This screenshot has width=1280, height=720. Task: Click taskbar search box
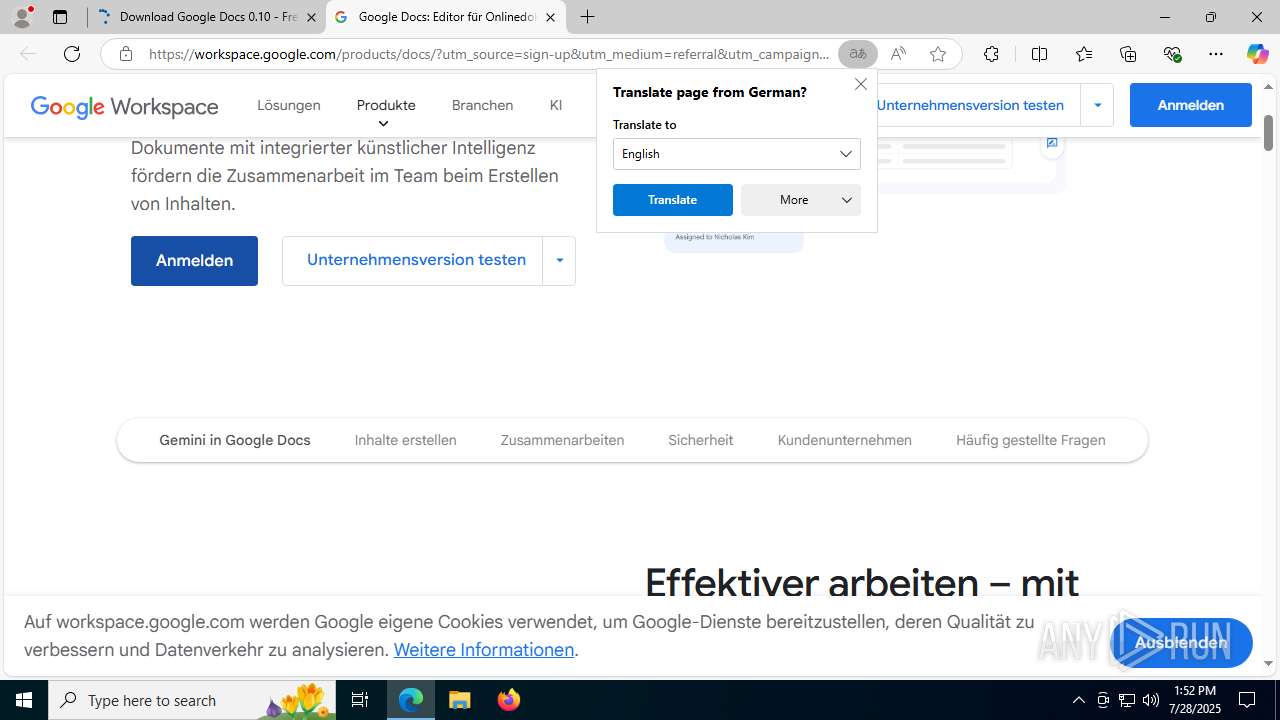pyautogui.click(x=194, y=700)
